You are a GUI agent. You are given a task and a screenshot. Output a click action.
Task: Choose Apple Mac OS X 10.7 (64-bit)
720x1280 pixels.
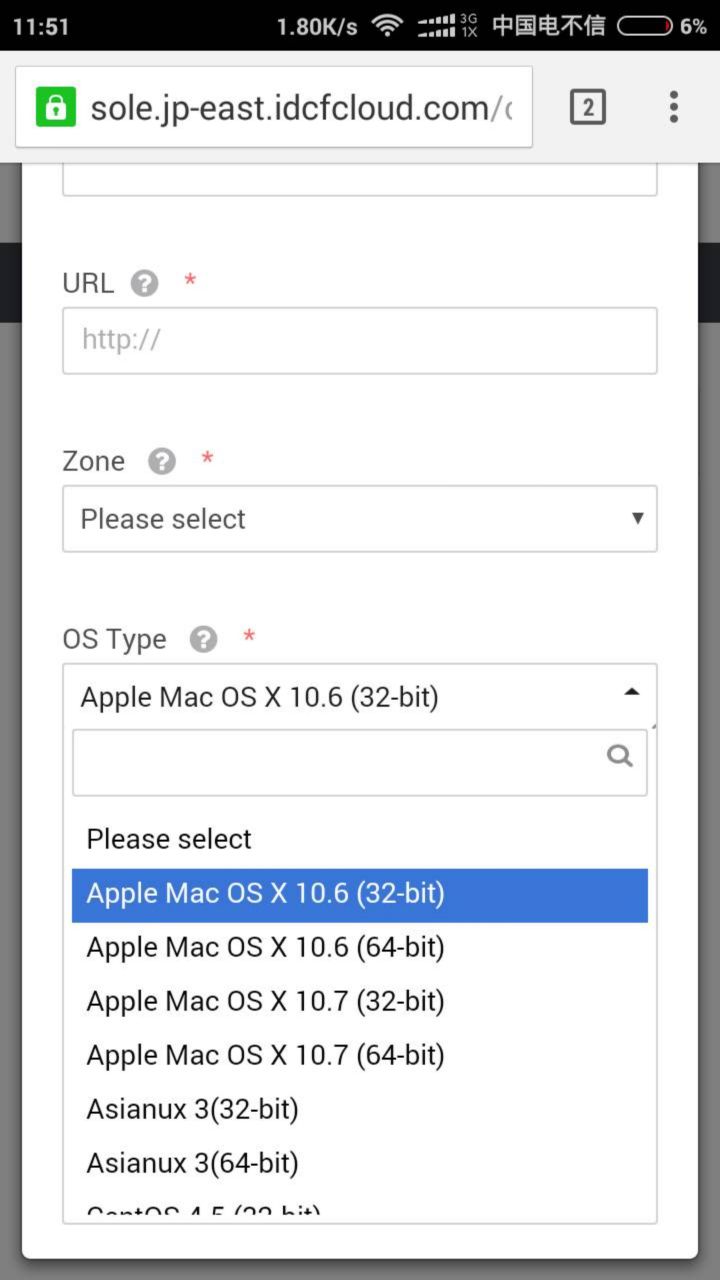pyautogui.click(x=265, y=1055)
